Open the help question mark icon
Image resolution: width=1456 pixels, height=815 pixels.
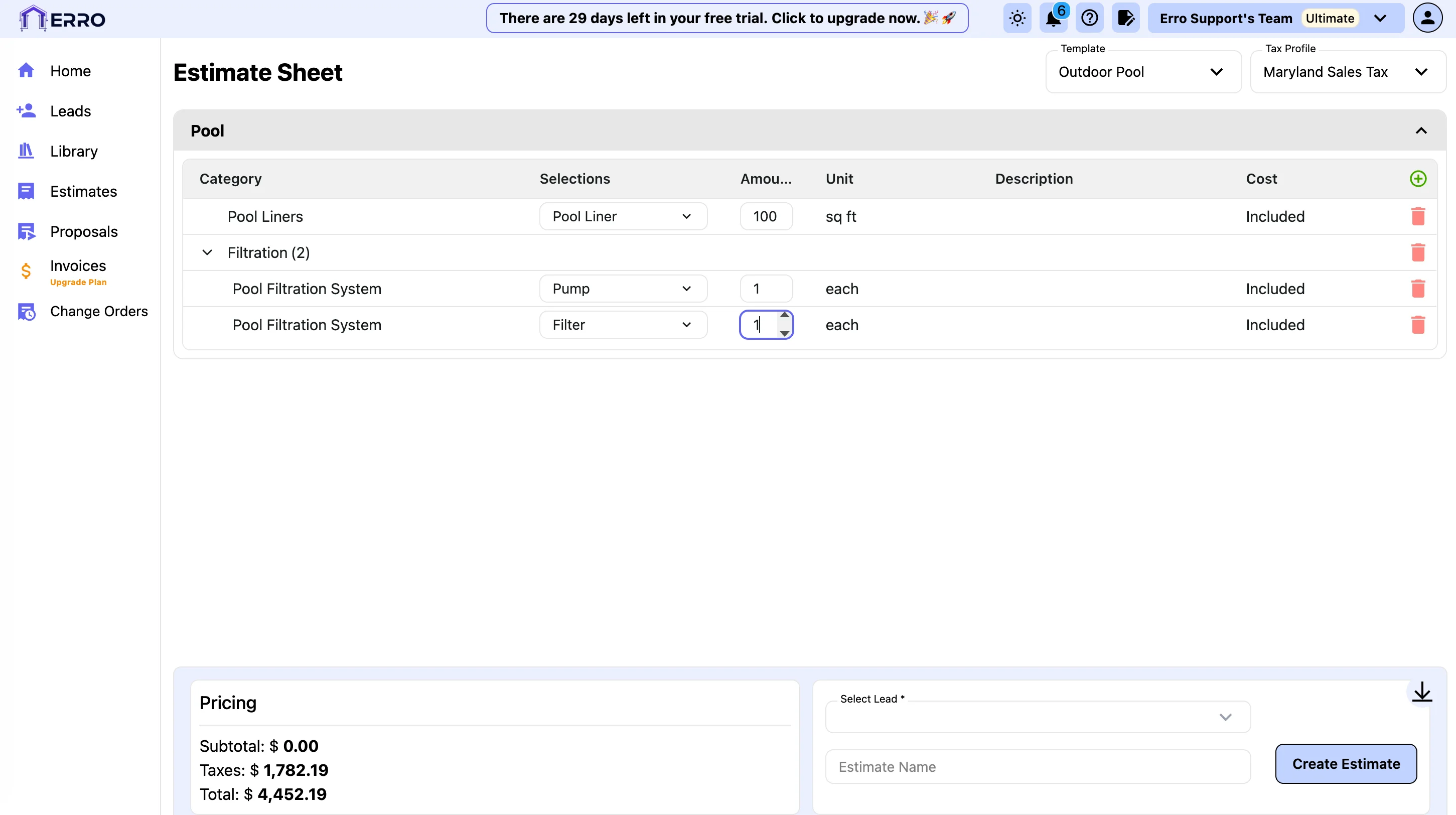(x=1089, y=18)
